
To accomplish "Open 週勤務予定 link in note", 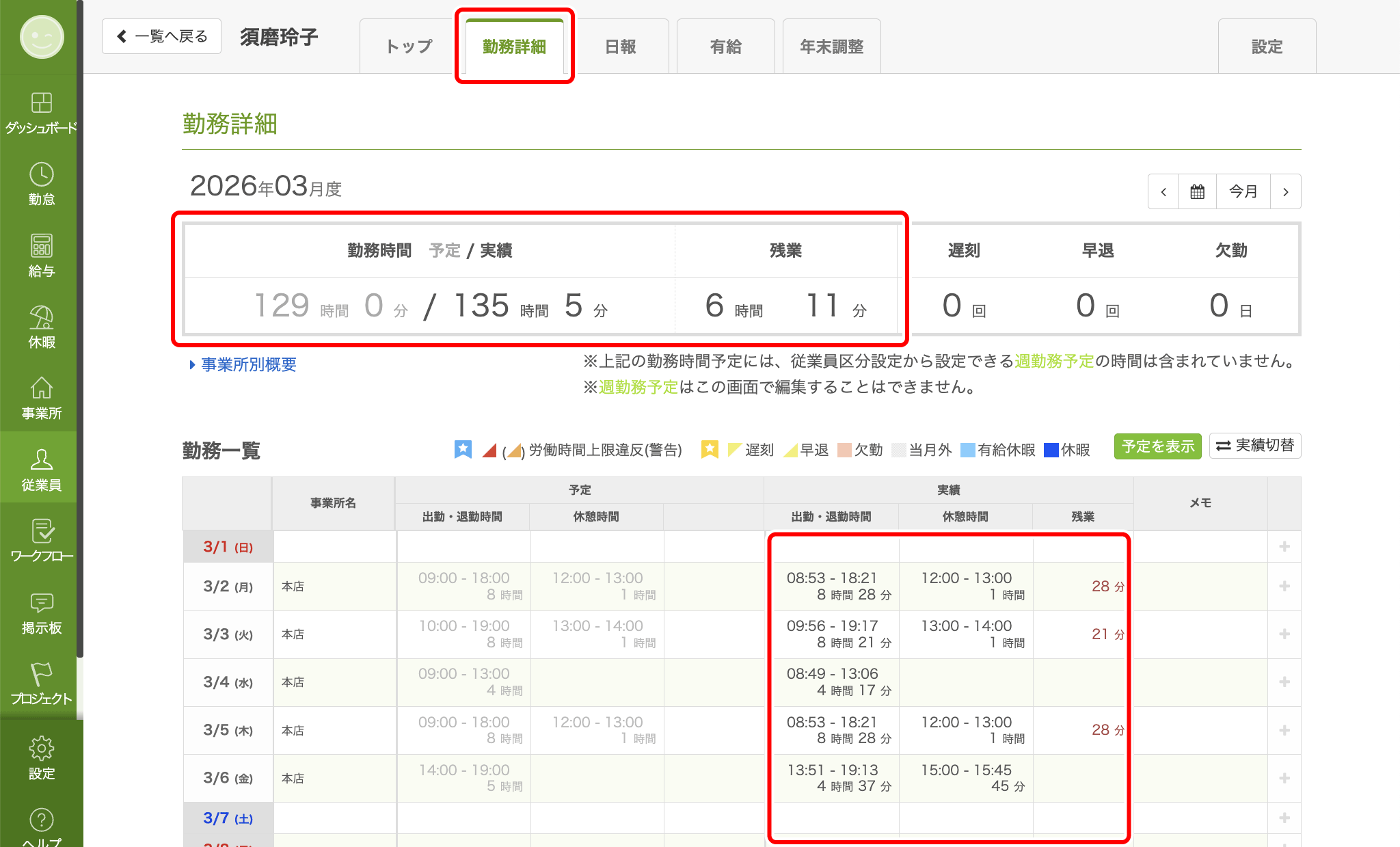I will click(x=1054, y=361).
